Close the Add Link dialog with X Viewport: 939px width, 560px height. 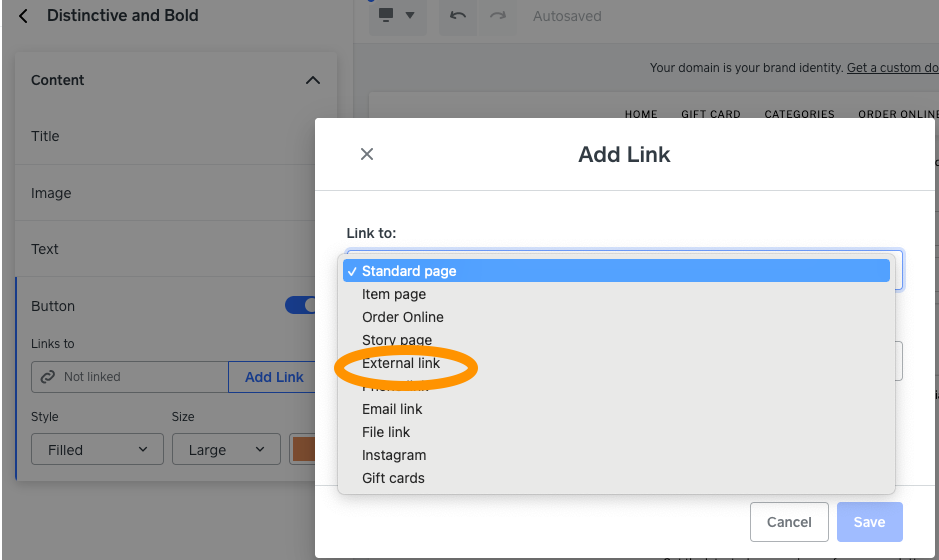click(367, 154)
